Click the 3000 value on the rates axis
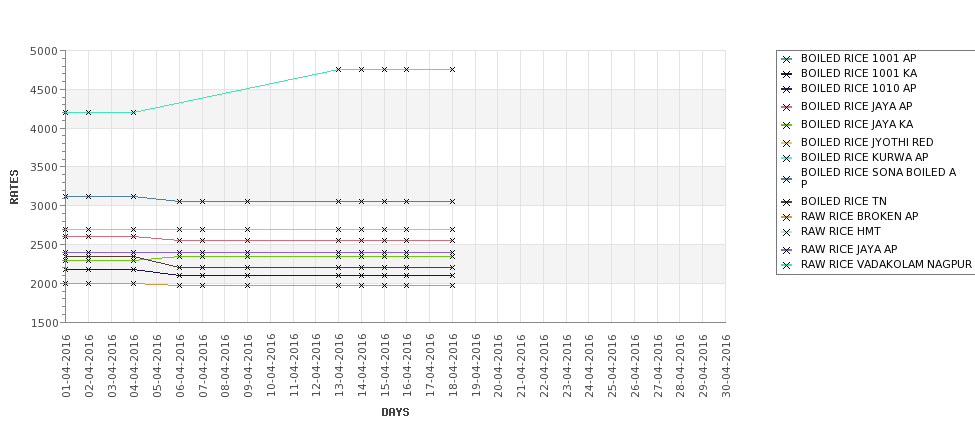Image resolution: width=975 pixels, height=429 pixels. [x=44, y=206]
